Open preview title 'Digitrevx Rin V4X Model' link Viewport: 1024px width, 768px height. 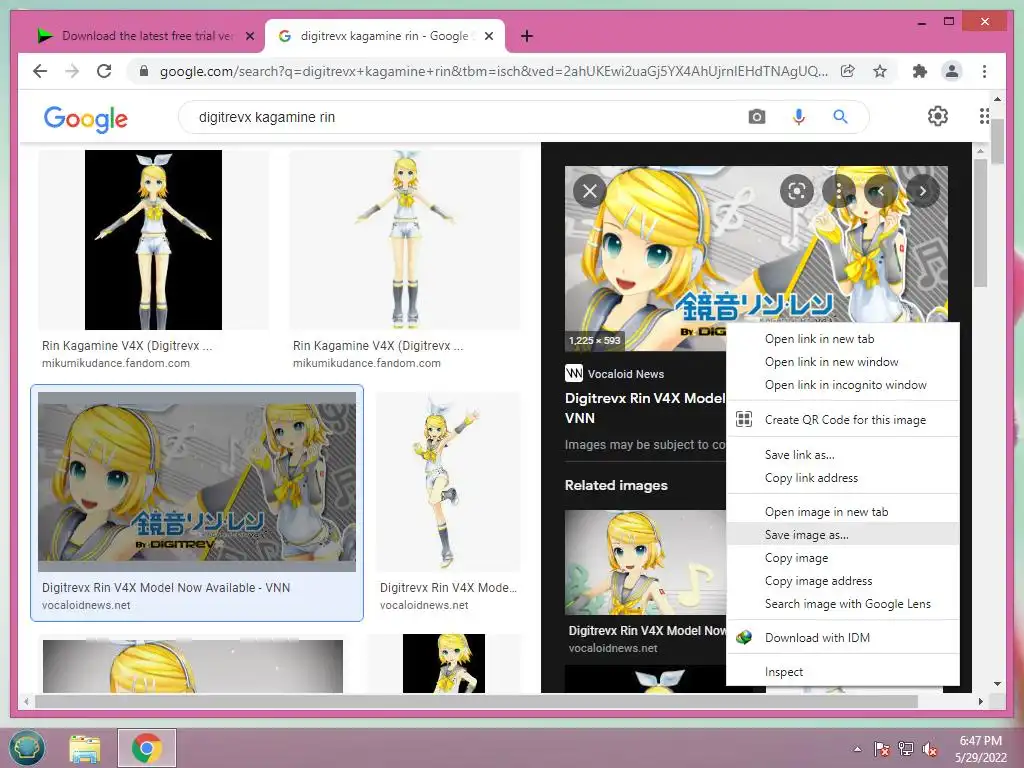[645, 408]
